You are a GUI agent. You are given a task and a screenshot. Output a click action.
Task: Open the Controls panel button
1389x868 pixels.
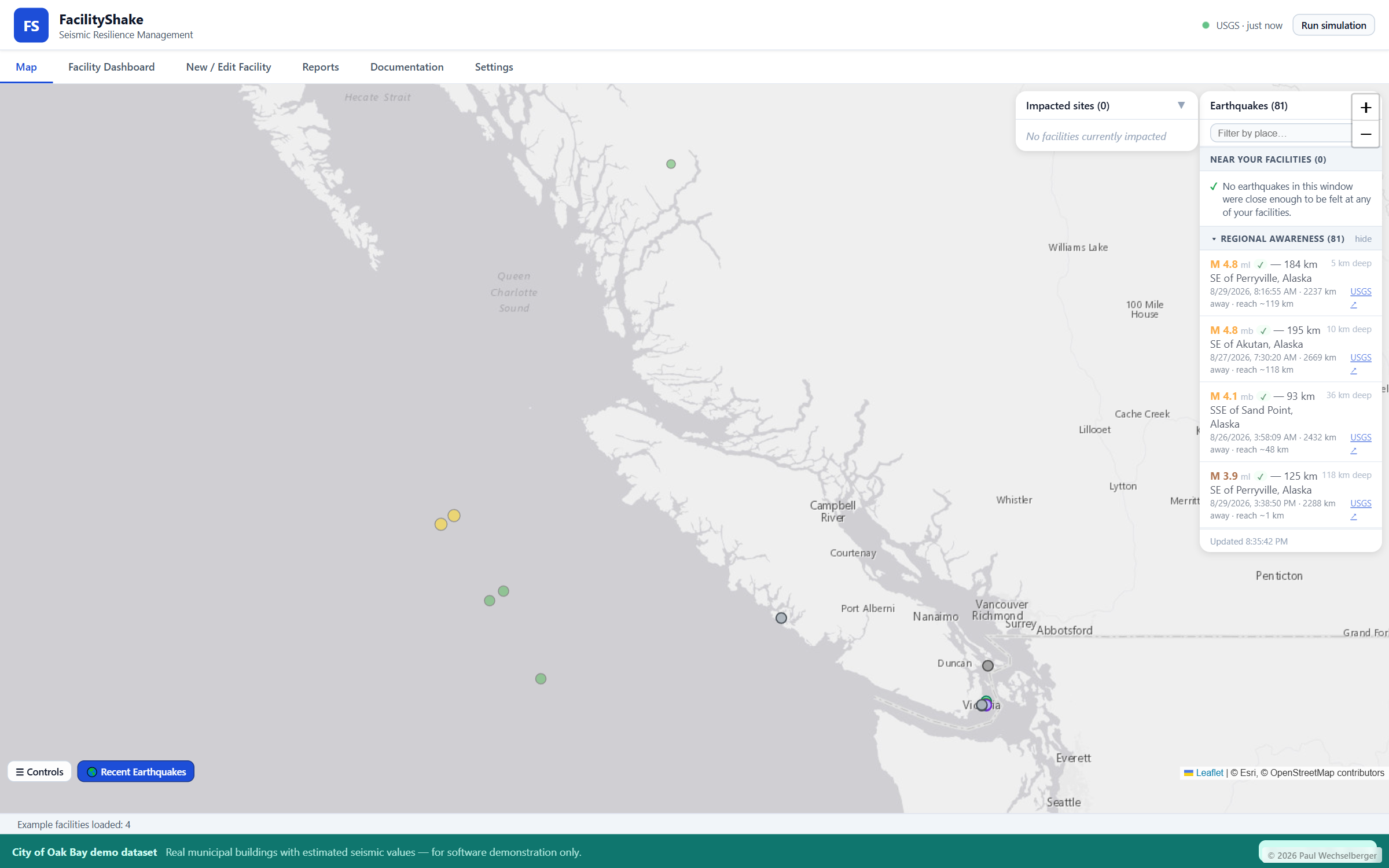(x=39, y=772)
